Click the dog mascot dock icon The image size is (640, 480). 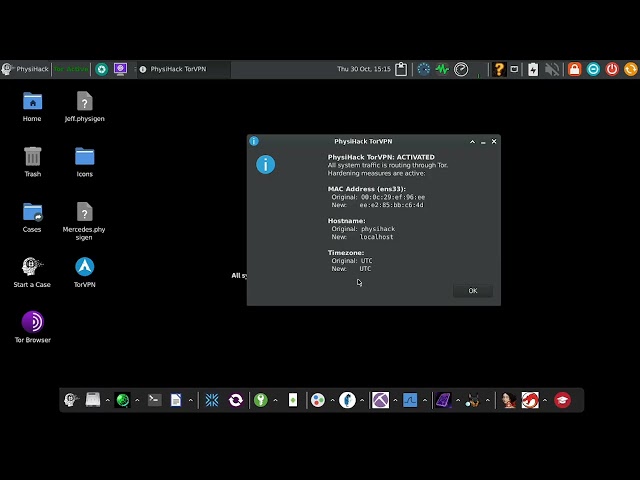point(473,400)
